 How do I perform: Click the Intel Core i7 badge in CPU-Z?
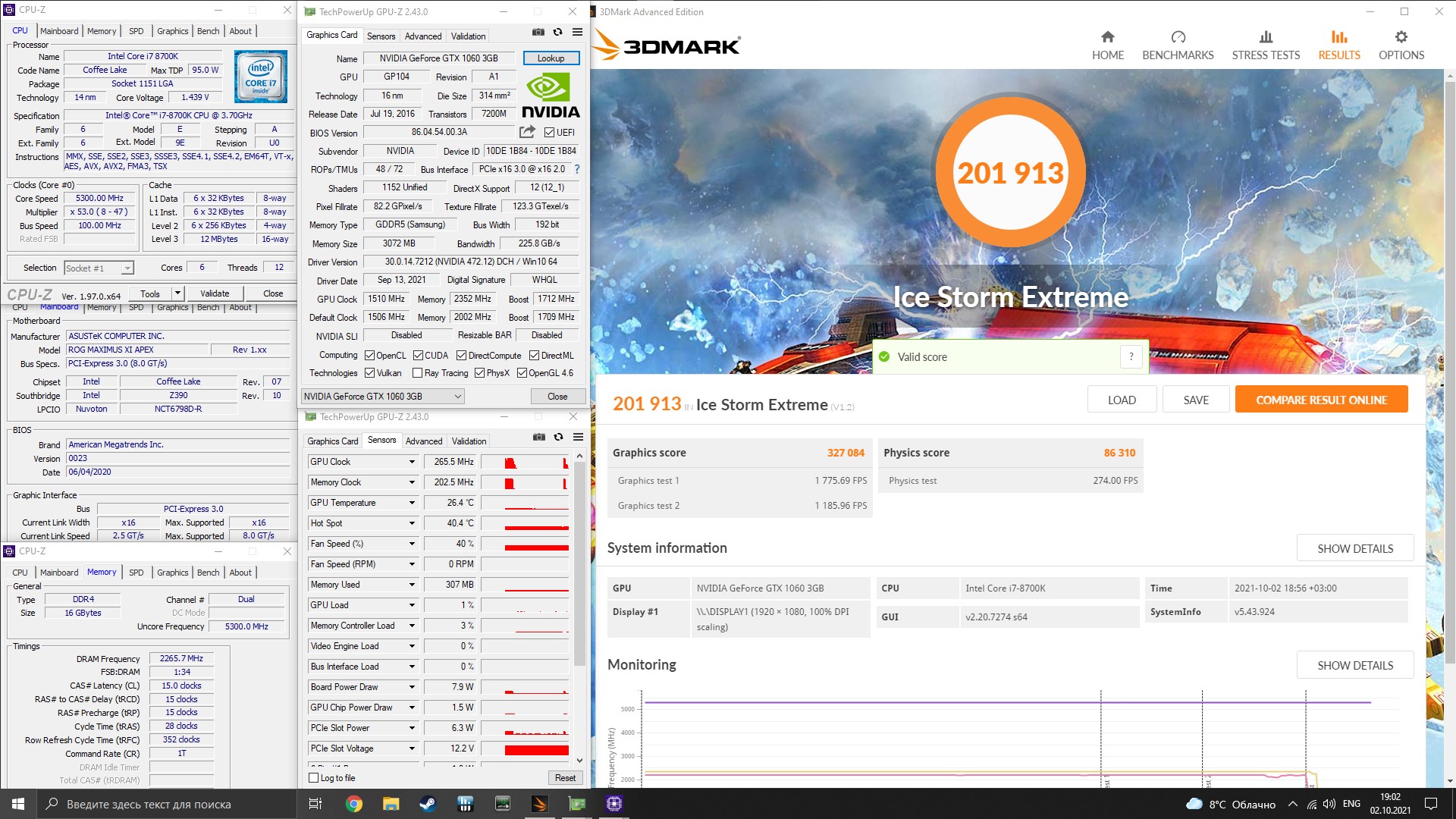(x=260, y=77)
